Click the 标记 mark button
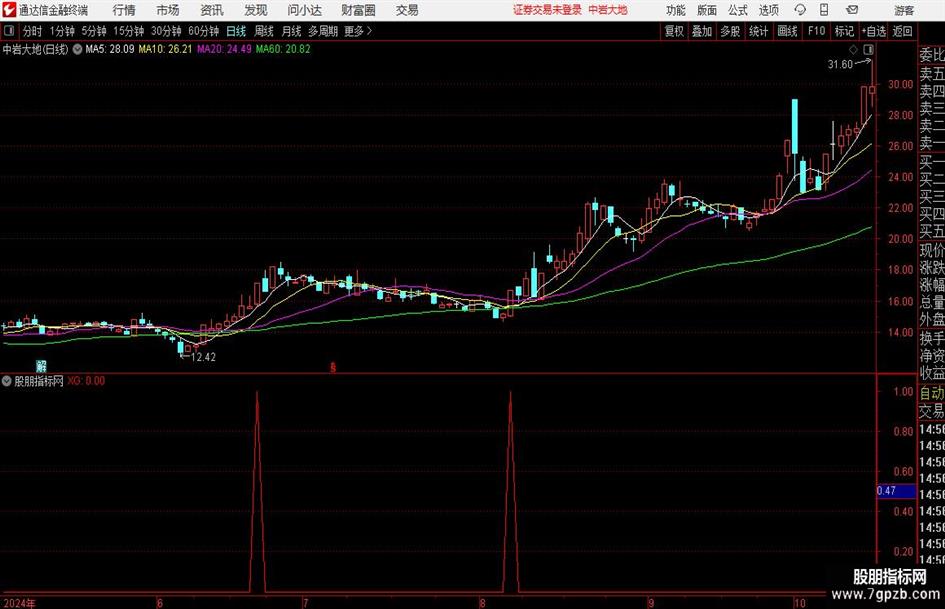The image size is (945, 609). tap(844, 31)
